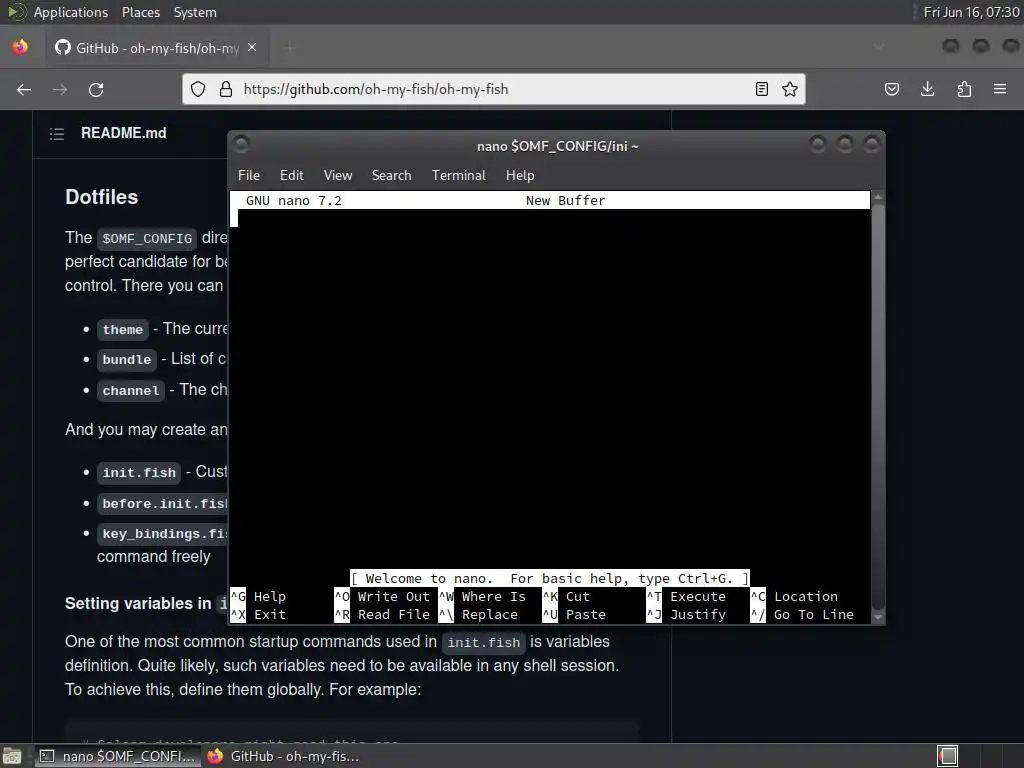List all tabs dropdown arrow
The image size is (1024, 768).
(879, 47)
